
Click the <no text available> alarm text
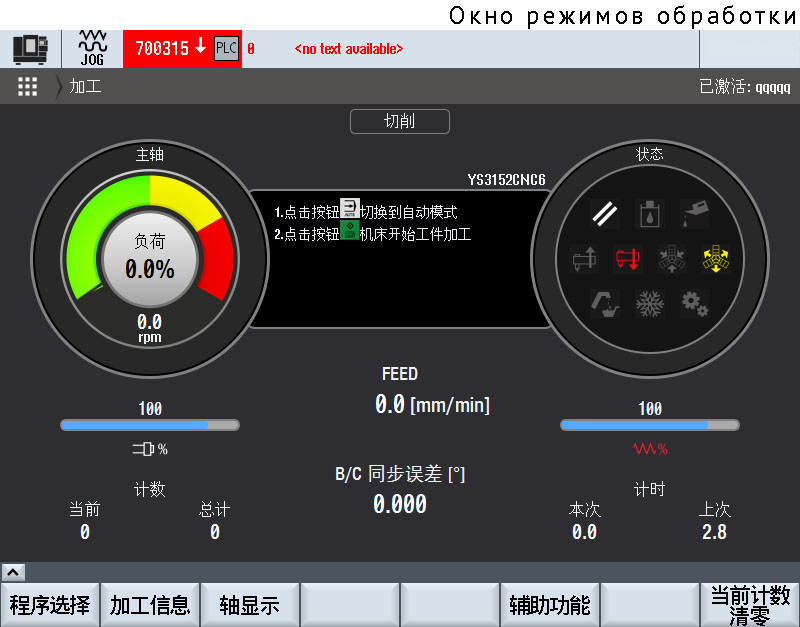(349, 49)
